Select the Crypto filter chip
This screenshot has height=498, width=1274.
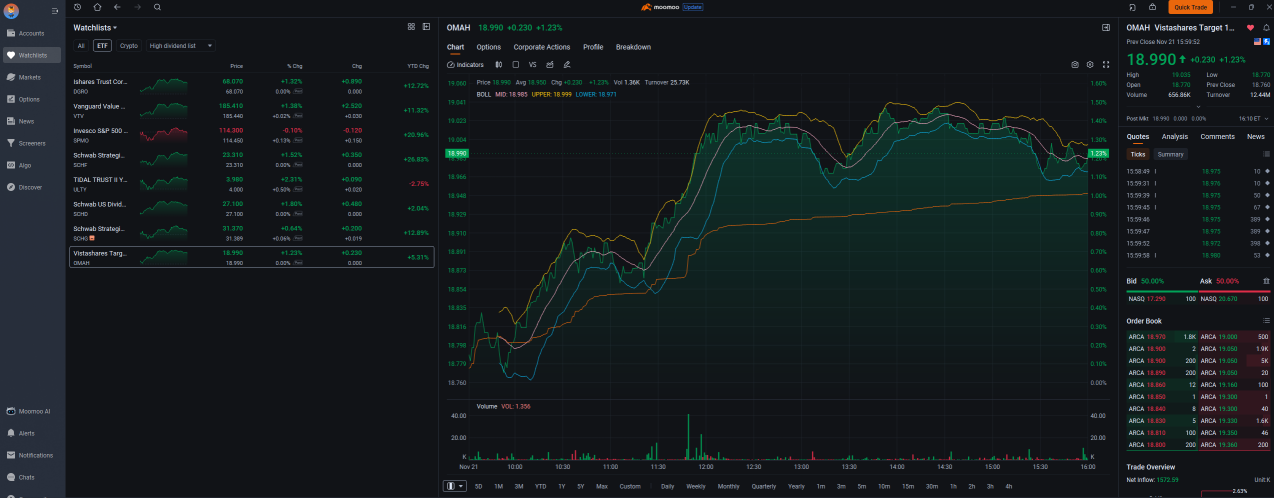(129, 46)
